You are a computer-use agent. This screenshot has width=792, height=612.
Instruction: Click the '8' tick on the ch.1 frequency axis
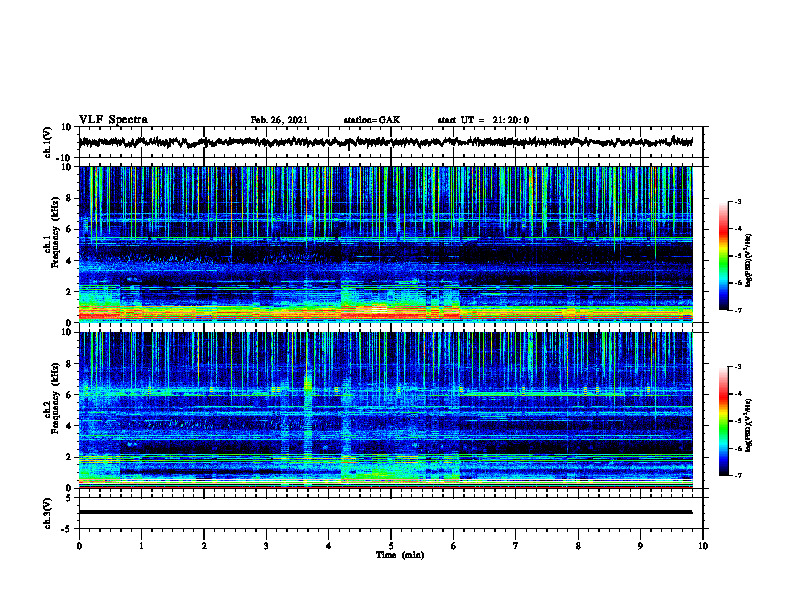click(70, 198)
